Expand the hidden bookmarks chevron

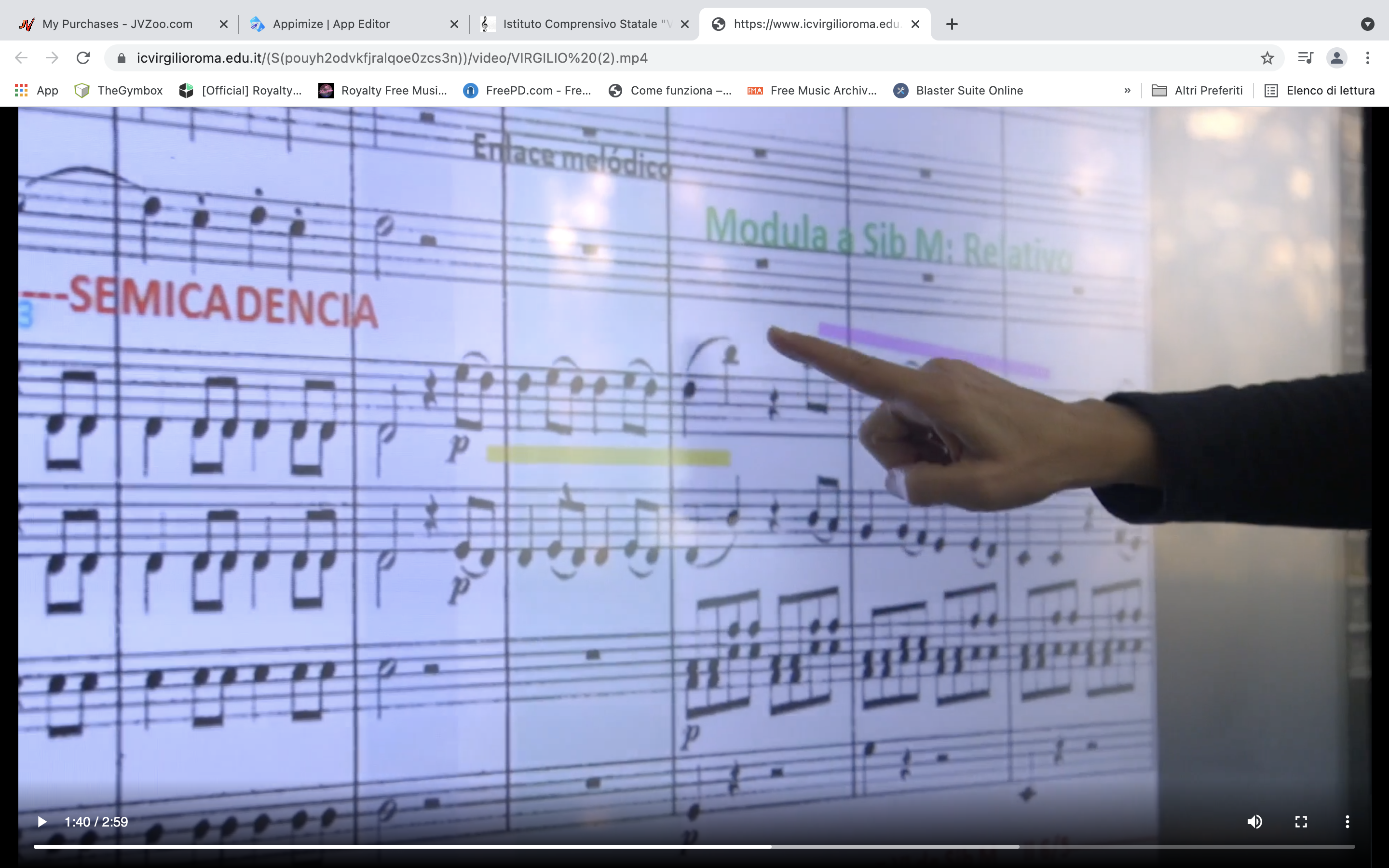1127,90
